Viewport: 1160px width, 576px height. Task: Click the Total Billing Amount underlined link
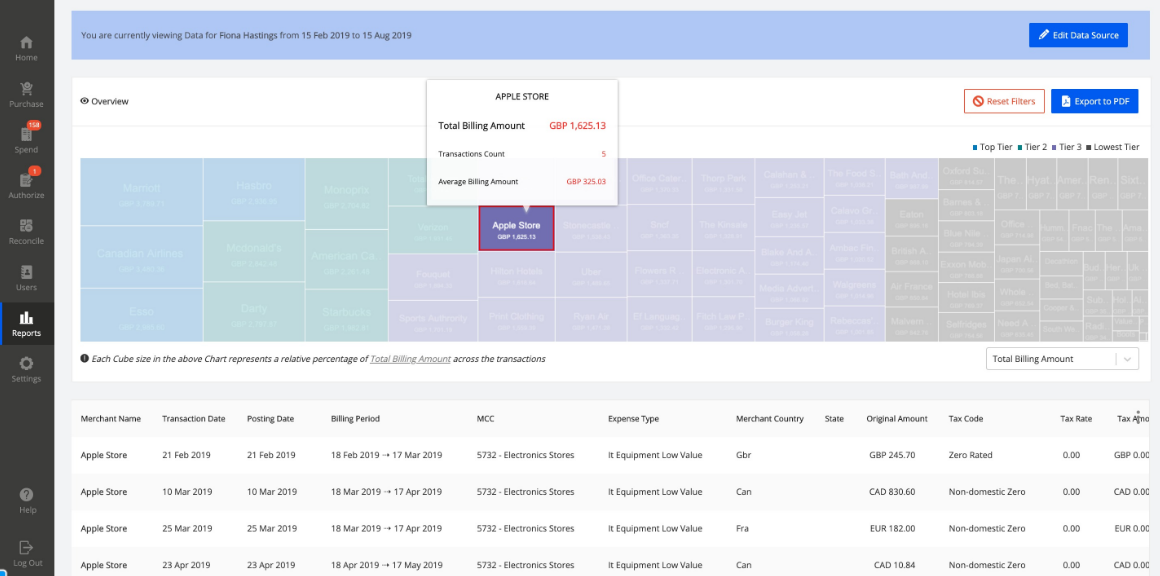click(410, 359)
